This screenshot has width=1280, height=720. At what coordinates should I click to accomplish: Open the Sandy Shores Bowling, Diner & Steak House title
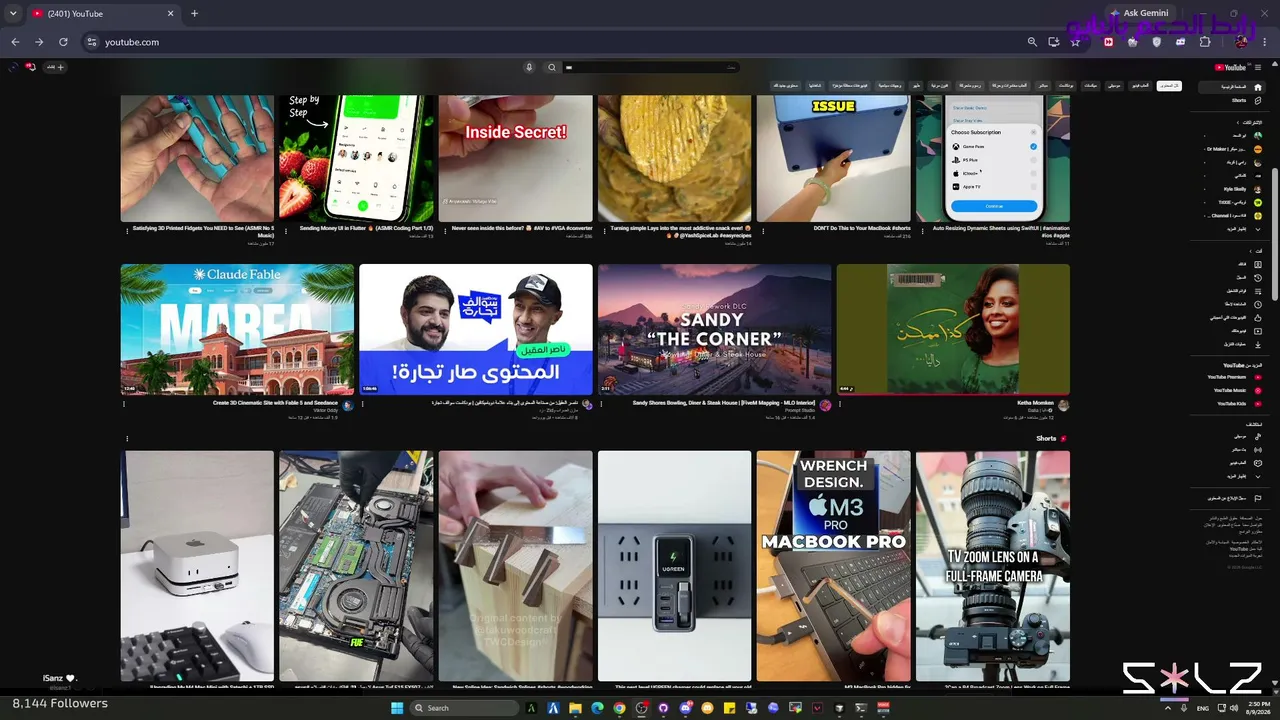[x=725, y=403]
